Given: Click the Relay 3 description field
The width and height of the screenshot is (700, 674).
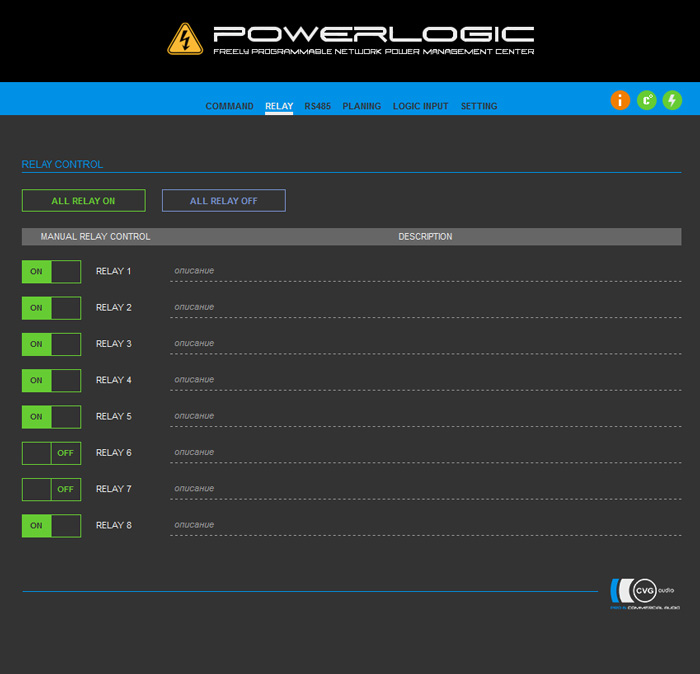Looking at the screenshot, I should coord(425,344).
